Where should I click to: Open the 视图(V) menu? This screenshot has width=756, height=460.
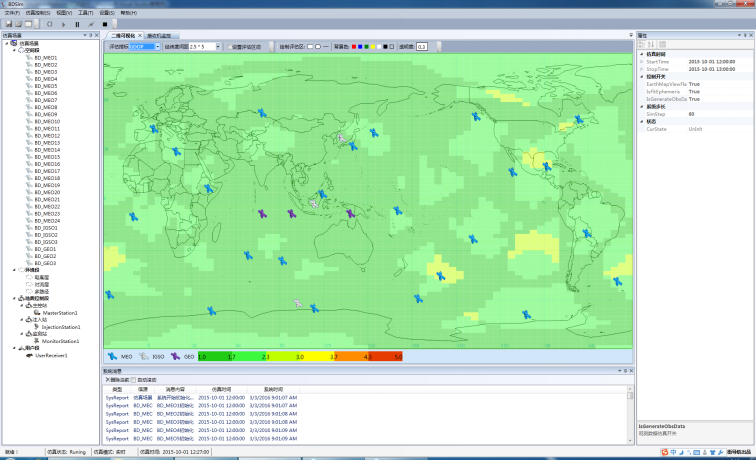point(64,13)
